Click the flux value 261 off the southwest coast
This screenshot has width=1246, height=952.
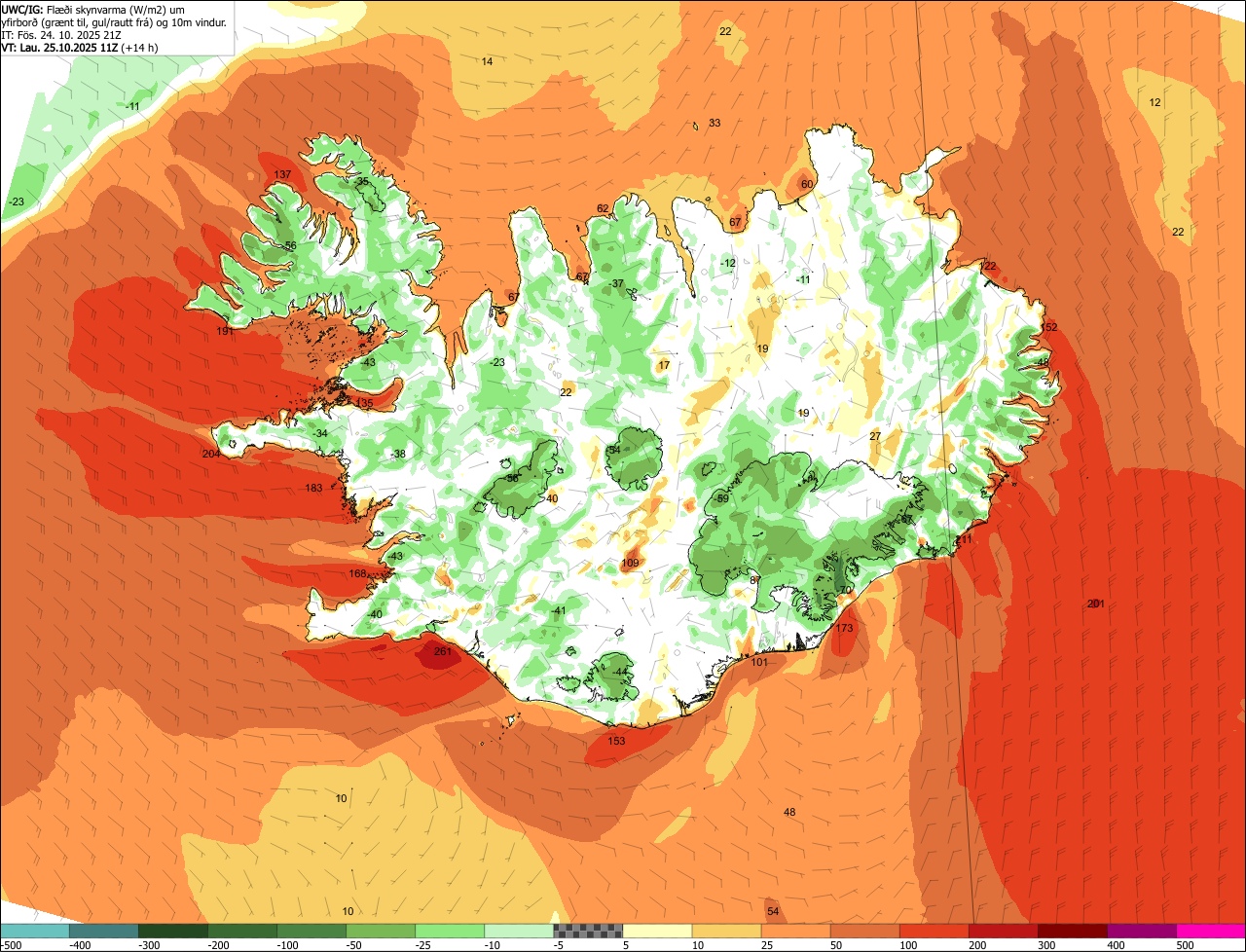(x=442, y=651)
